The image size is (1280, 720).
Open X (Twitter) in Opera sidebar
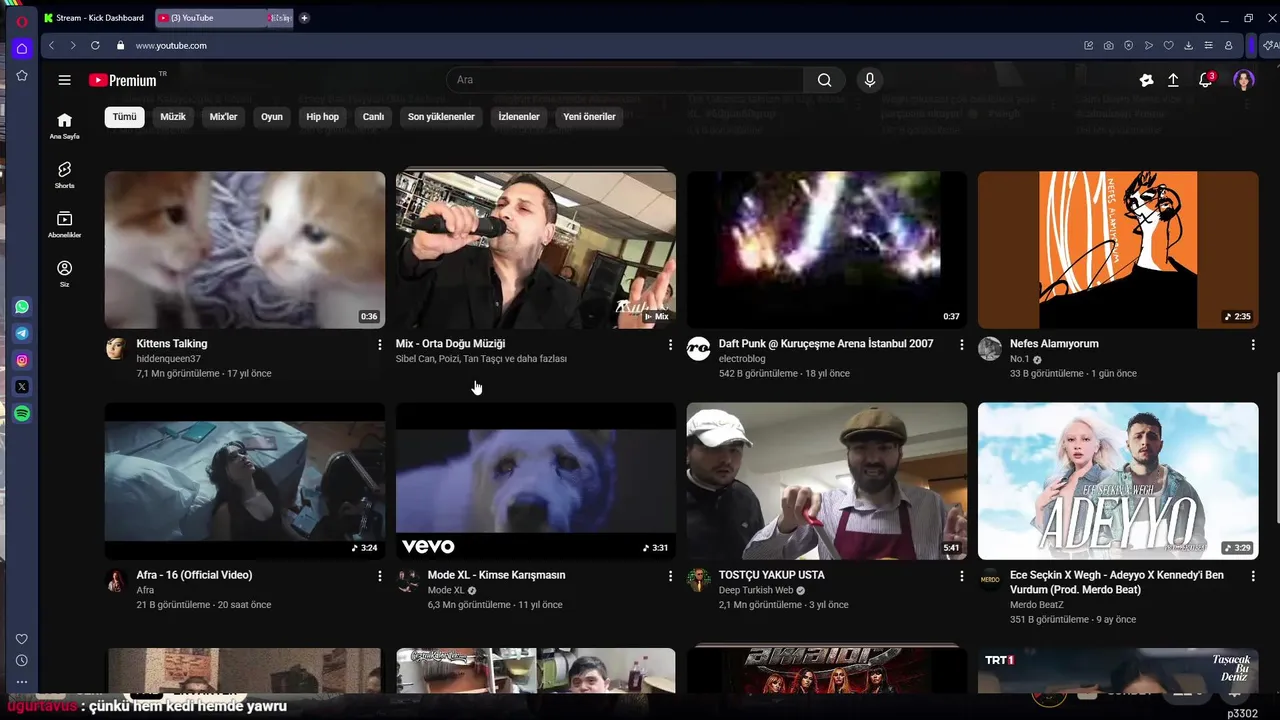(x=22, y=386)
